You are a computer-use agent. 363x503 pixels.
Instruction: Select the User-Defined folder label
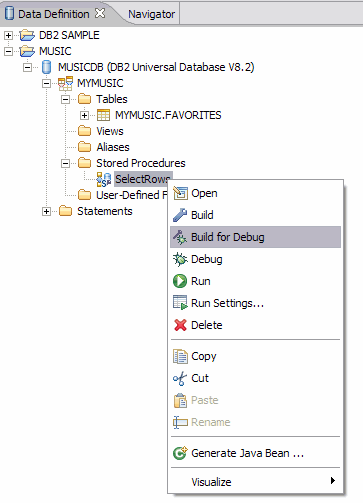click(131, 195)
